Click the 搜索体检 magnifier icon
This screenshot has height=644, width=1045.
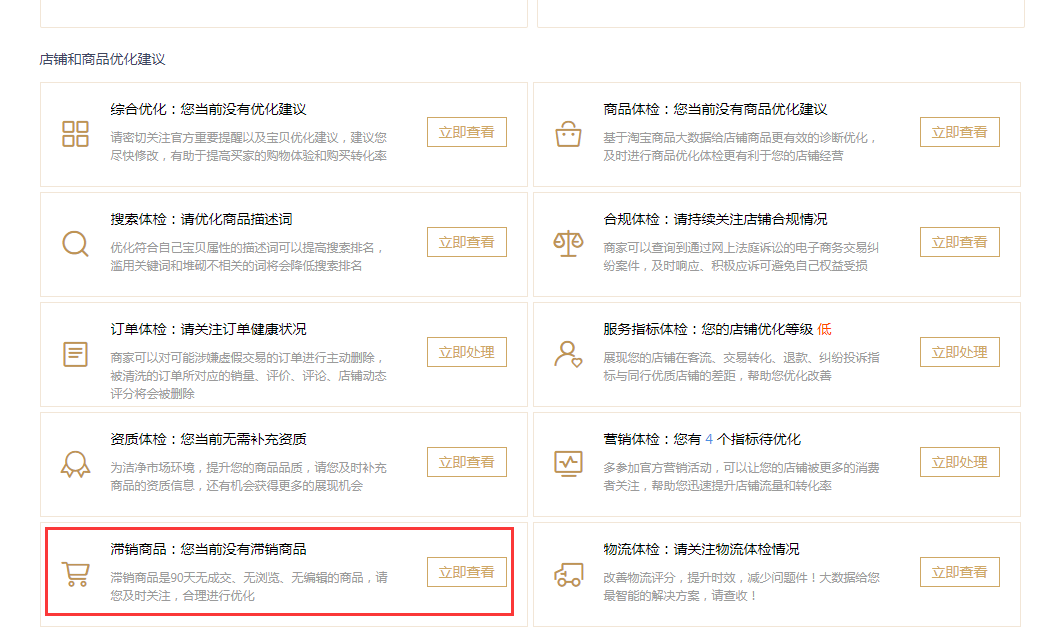75,244
